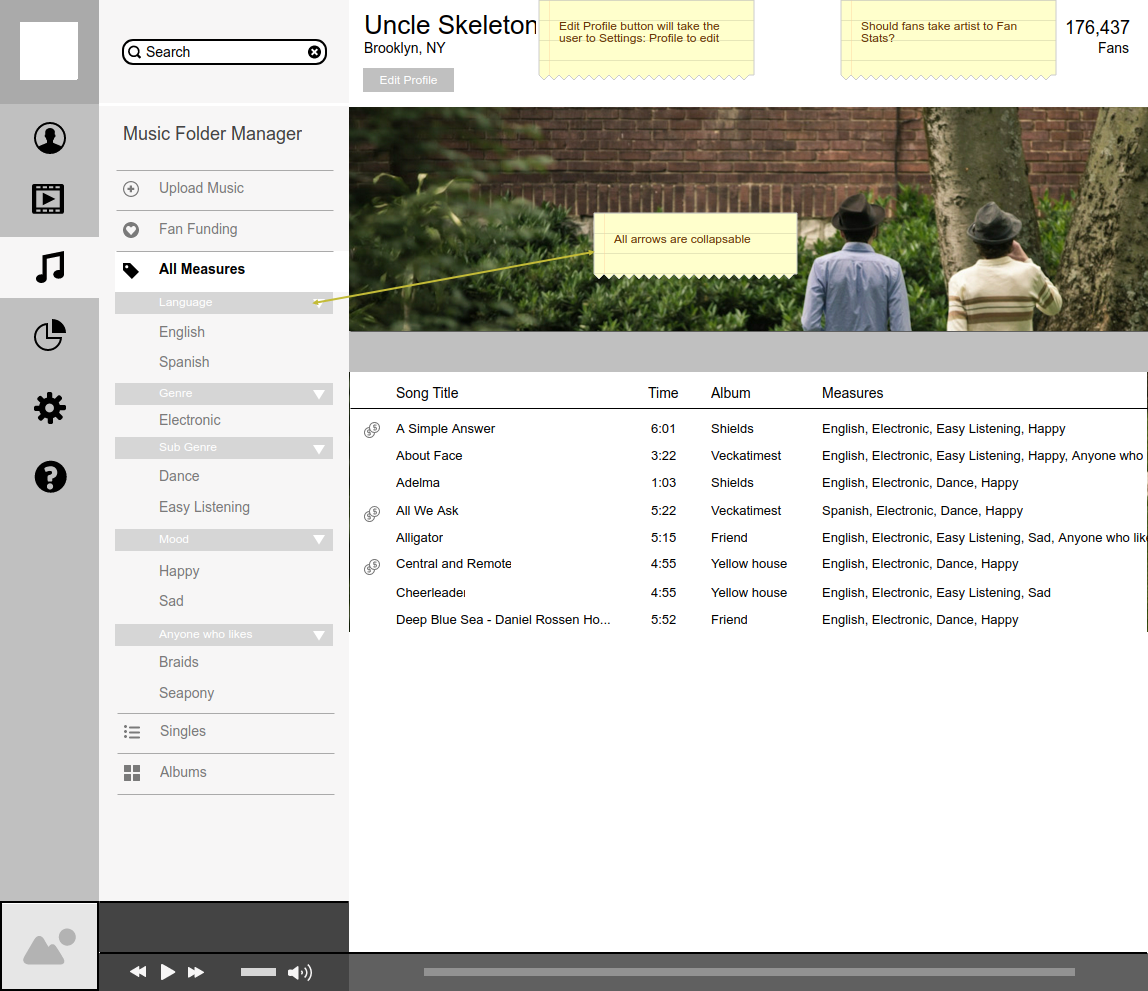Click the white logo square in the sidebar
1148x991 pixels.
tap(49, 51)
